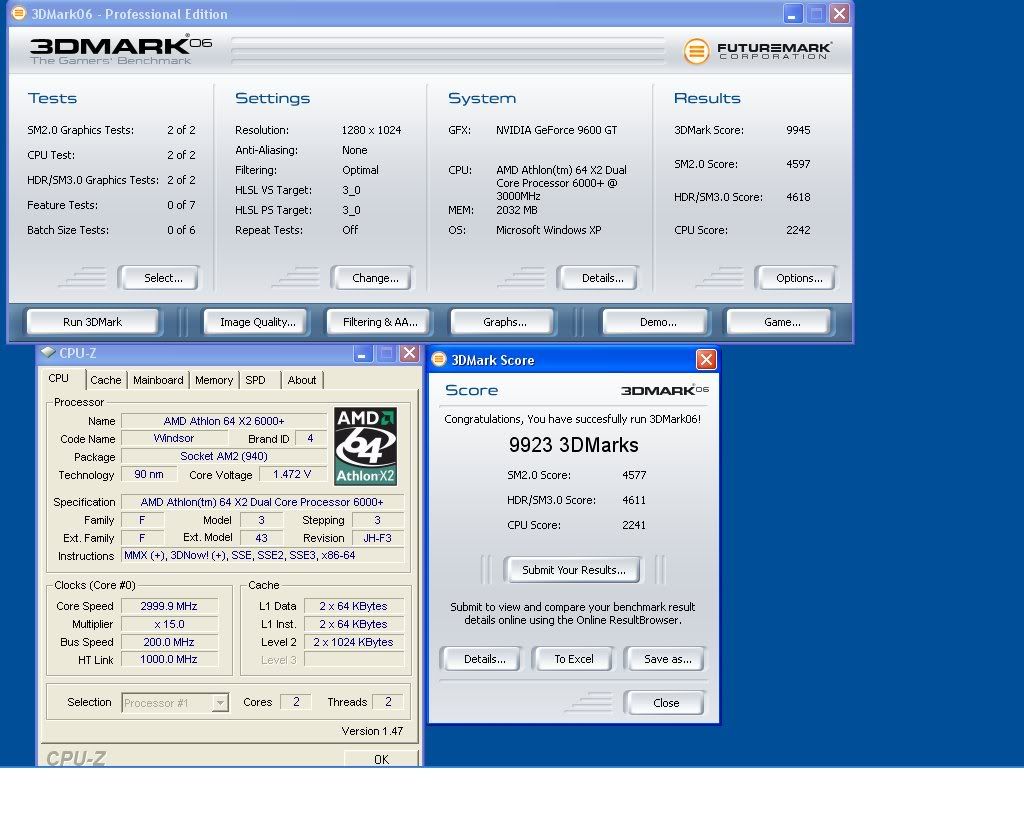Click the 3DMark Score window title icon

coord(439,359)
